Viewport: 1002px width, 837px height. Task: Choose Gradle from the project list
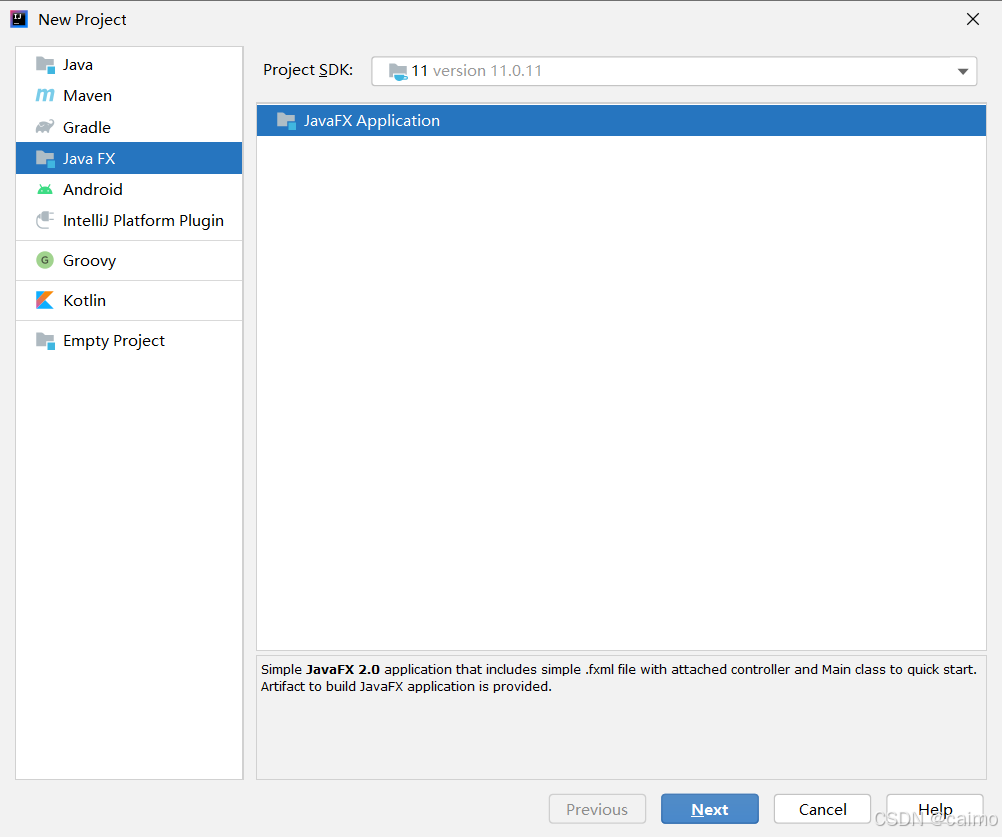tap(129, 127)
